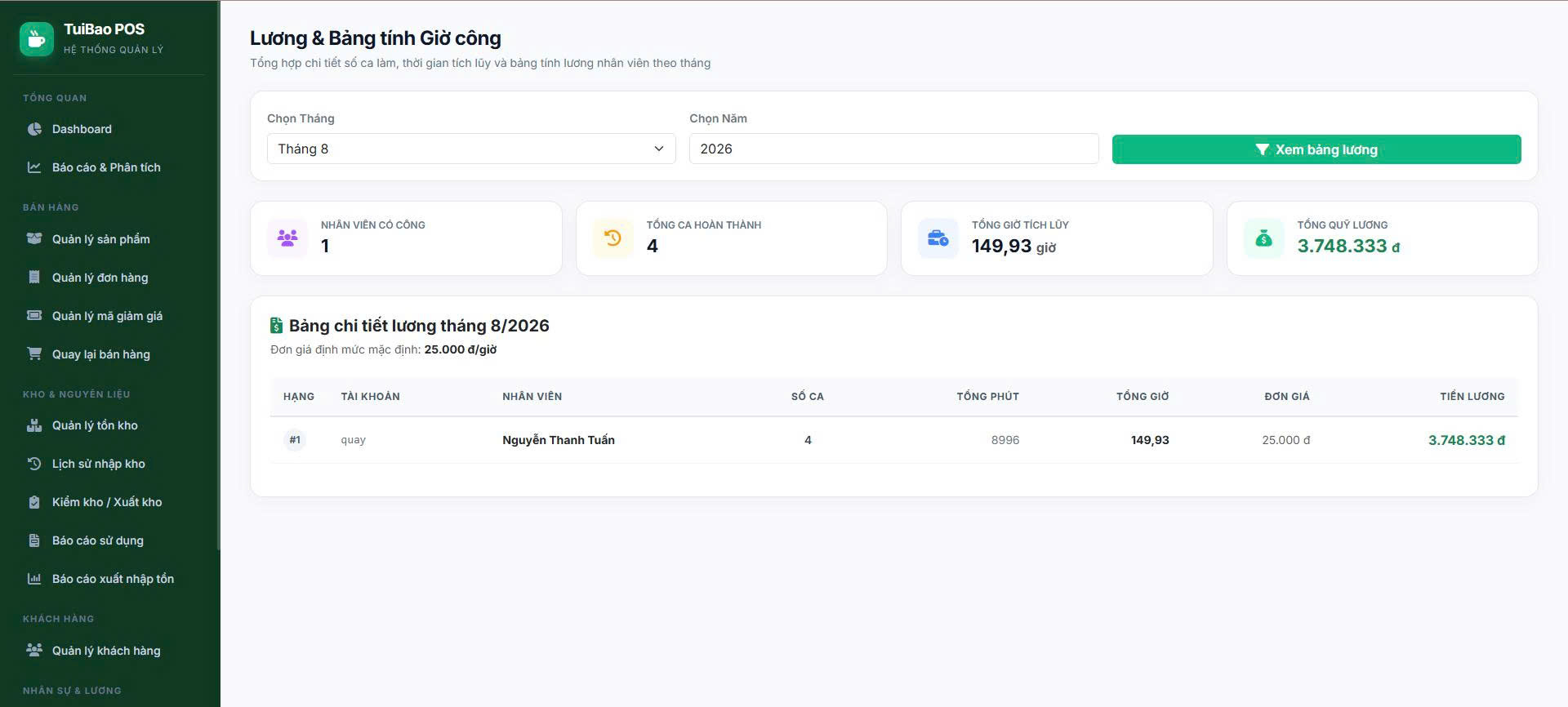Viewport: 1568px width, 707px height.
Task: Click the funnel icon on Xem bảng lương button
Action: (1262, 149)
